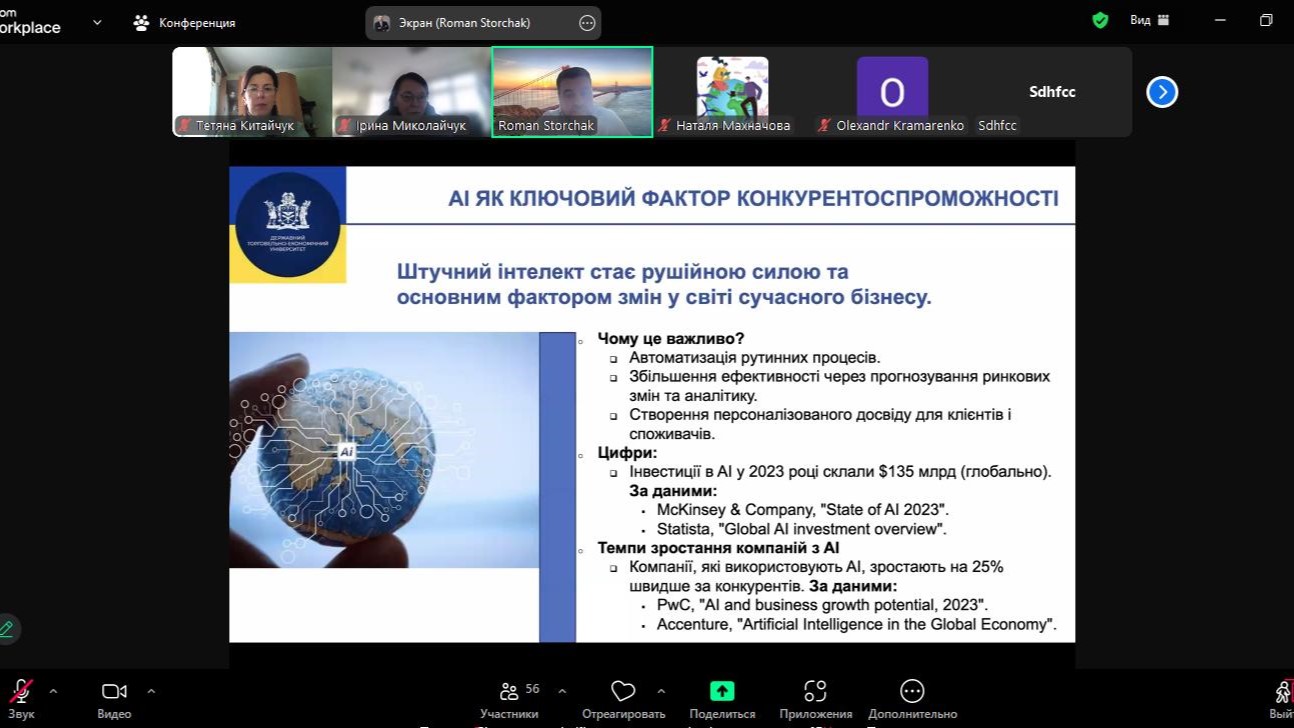This screenshot has height=728, width=1294.
Task: Expand video options arrow next to Видео
Action: [x=151, y=691]
